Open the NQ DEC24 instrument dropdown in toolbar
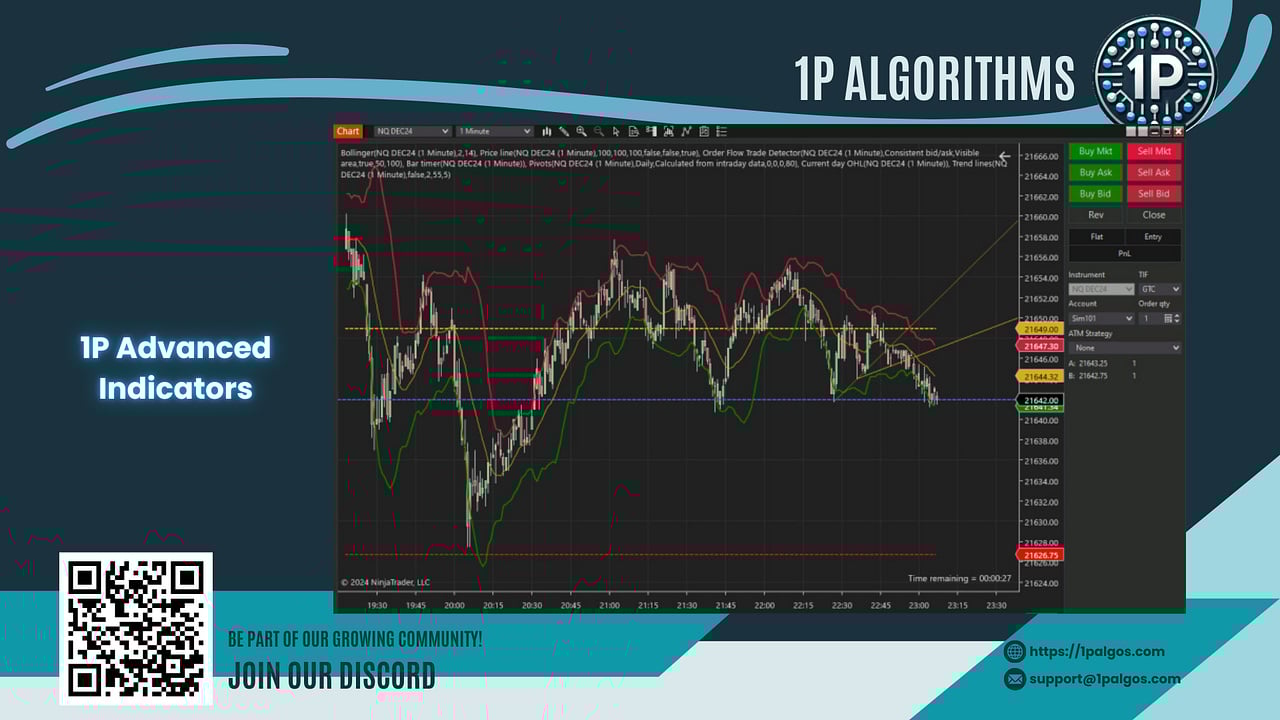 pyautogui.click(x=412, y=131)
